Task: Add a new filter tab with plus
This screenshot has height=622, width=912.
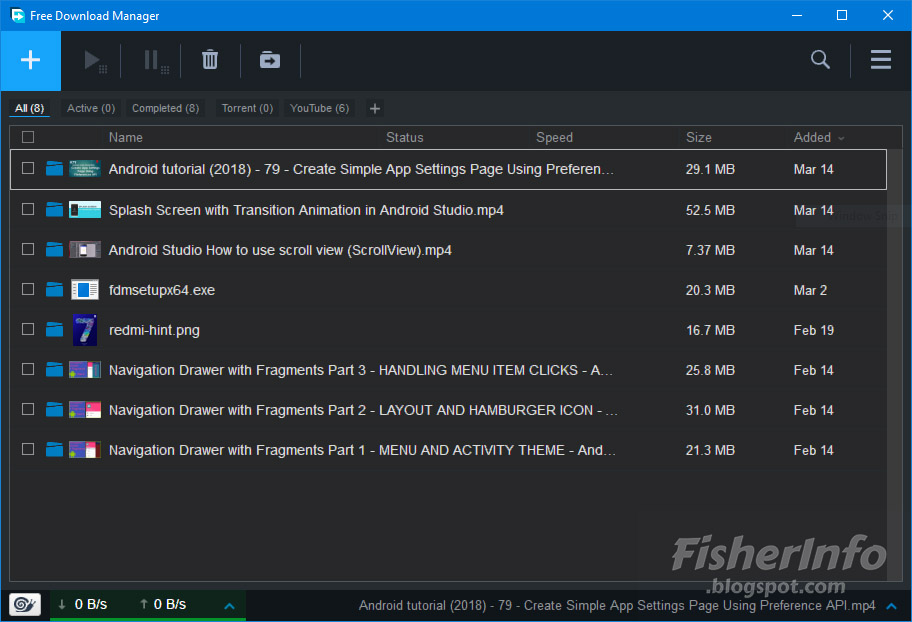Action: [375, 108]
